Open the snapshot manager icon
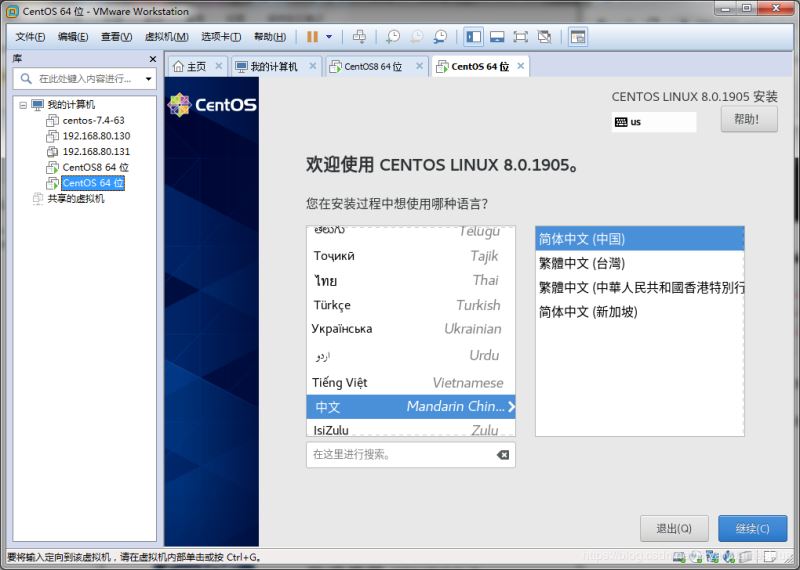Screen dimensions: 800x570 [440, 37]
